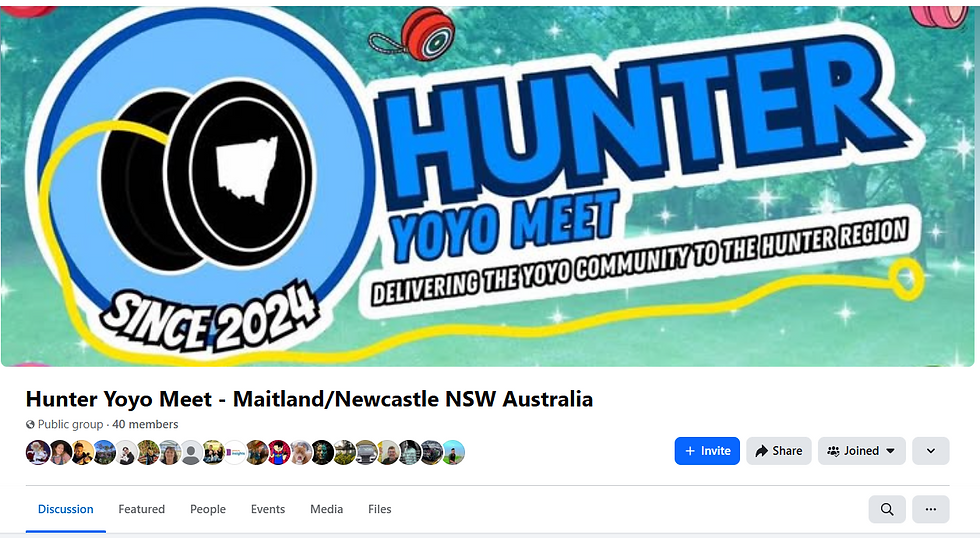Click the Invite button with plus icon
Image resolution: width=980 pixels, height=538 pixels.
(707, 451)
